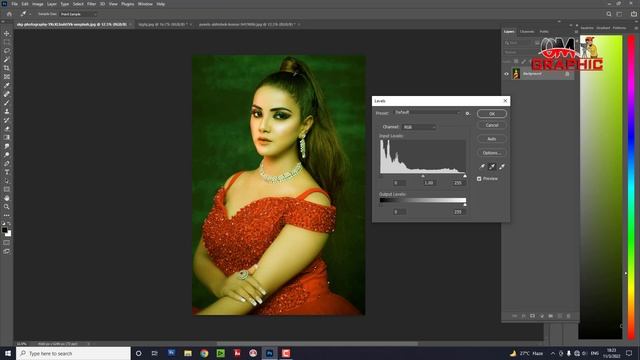The image size is (640, 360).
Task: Open the Levels preset options gear
Action: 468,113
